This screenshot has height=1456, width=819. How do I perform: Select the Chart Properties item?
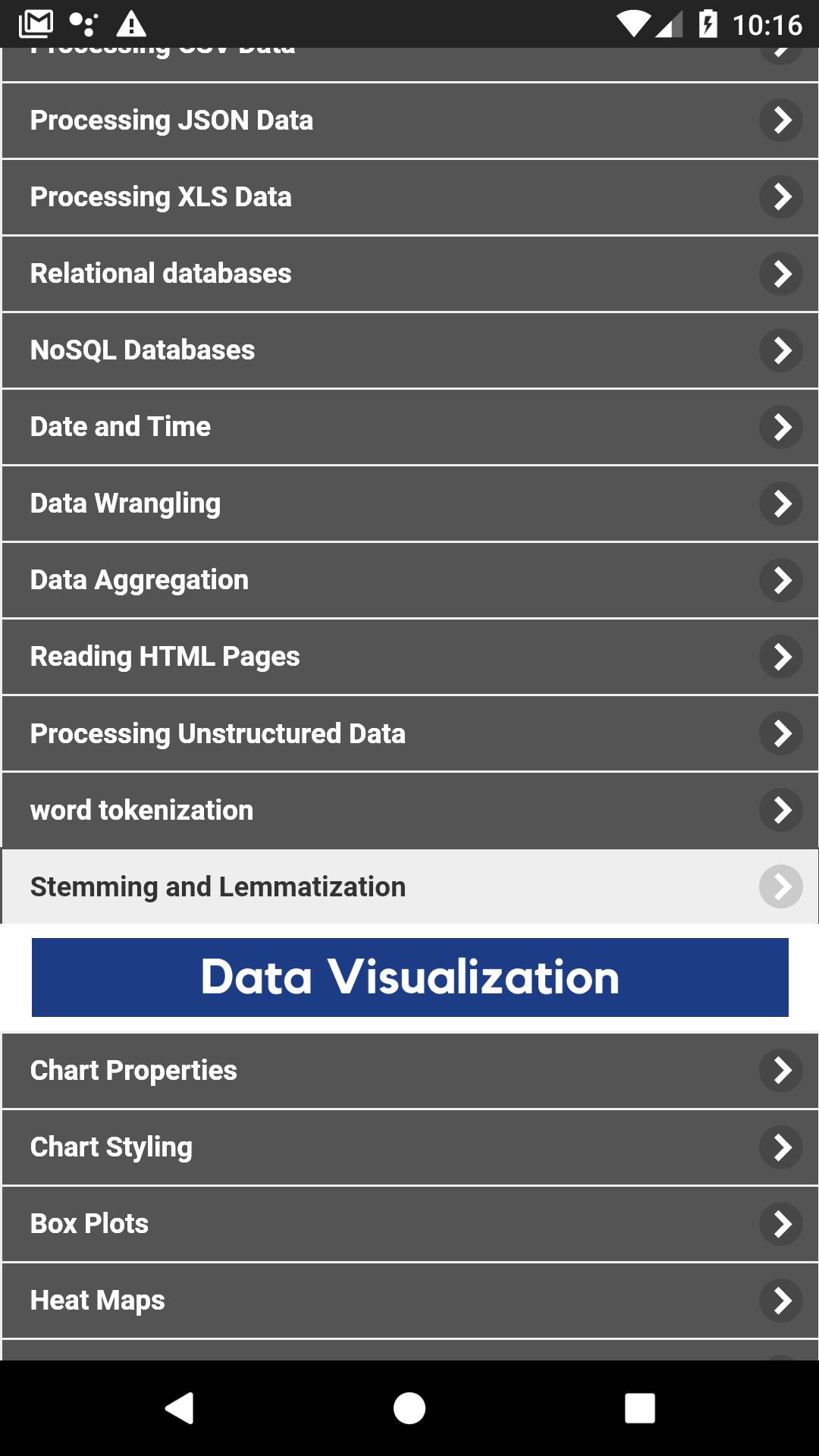[409, 1071]
